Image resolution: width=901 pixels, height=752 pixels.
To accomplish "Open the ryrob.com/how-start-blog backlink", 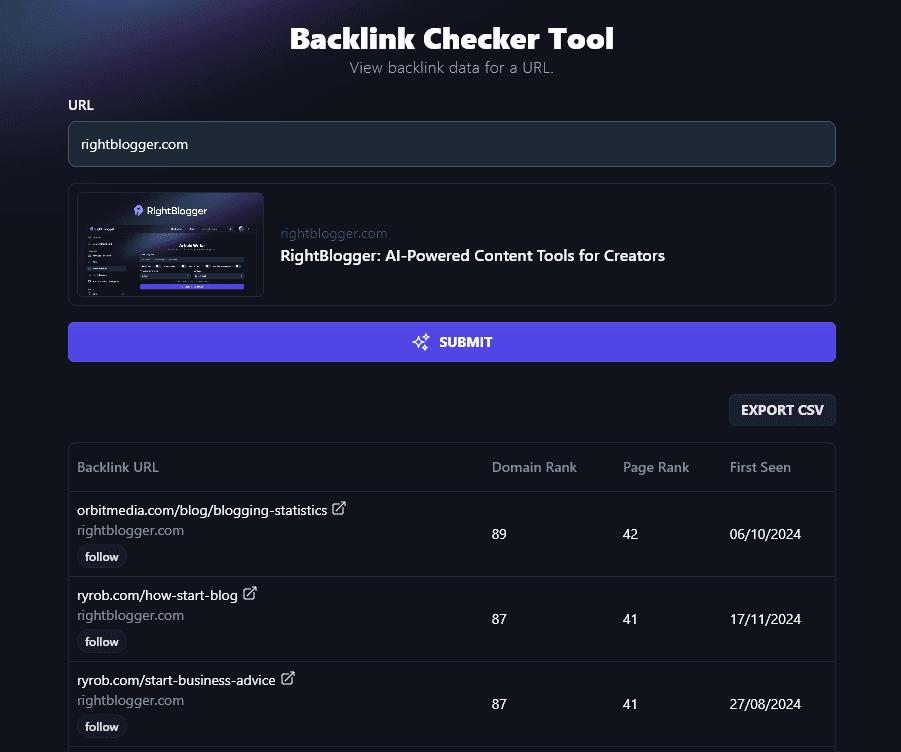I will (x=155, y=595).
